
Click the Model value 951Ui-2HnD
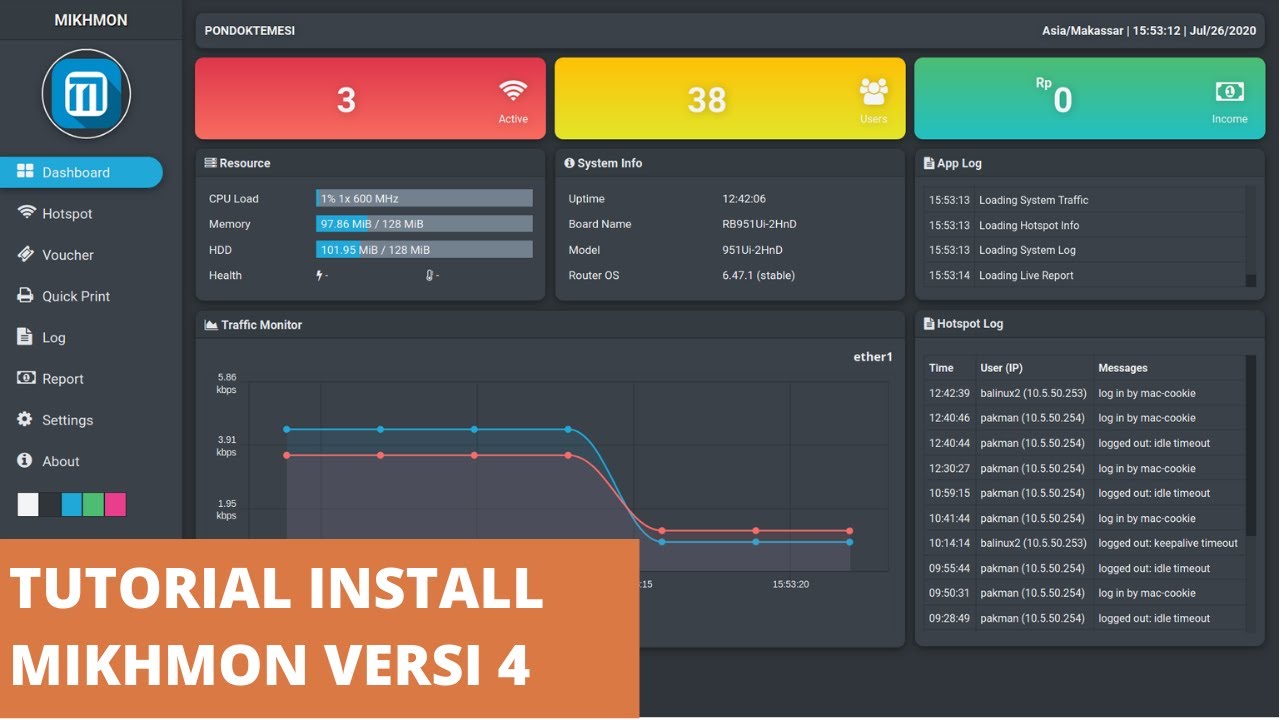point(752,250)
